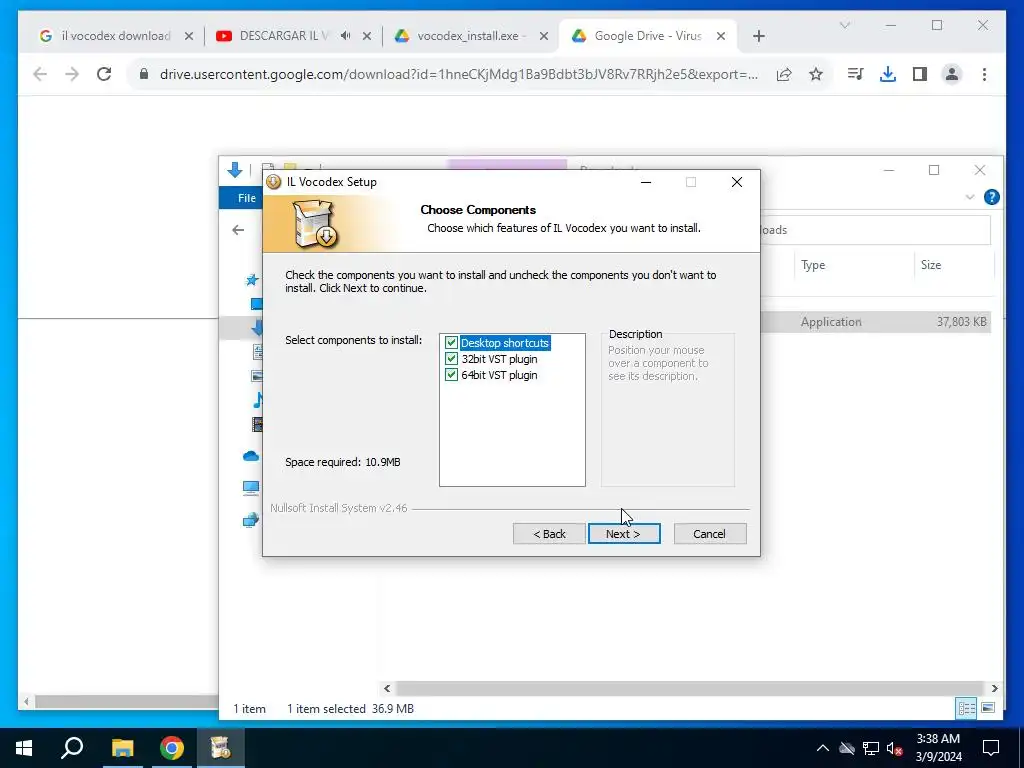1024x768 pixels.
Task: Click the address bar URL
Action: coord(458,74)
